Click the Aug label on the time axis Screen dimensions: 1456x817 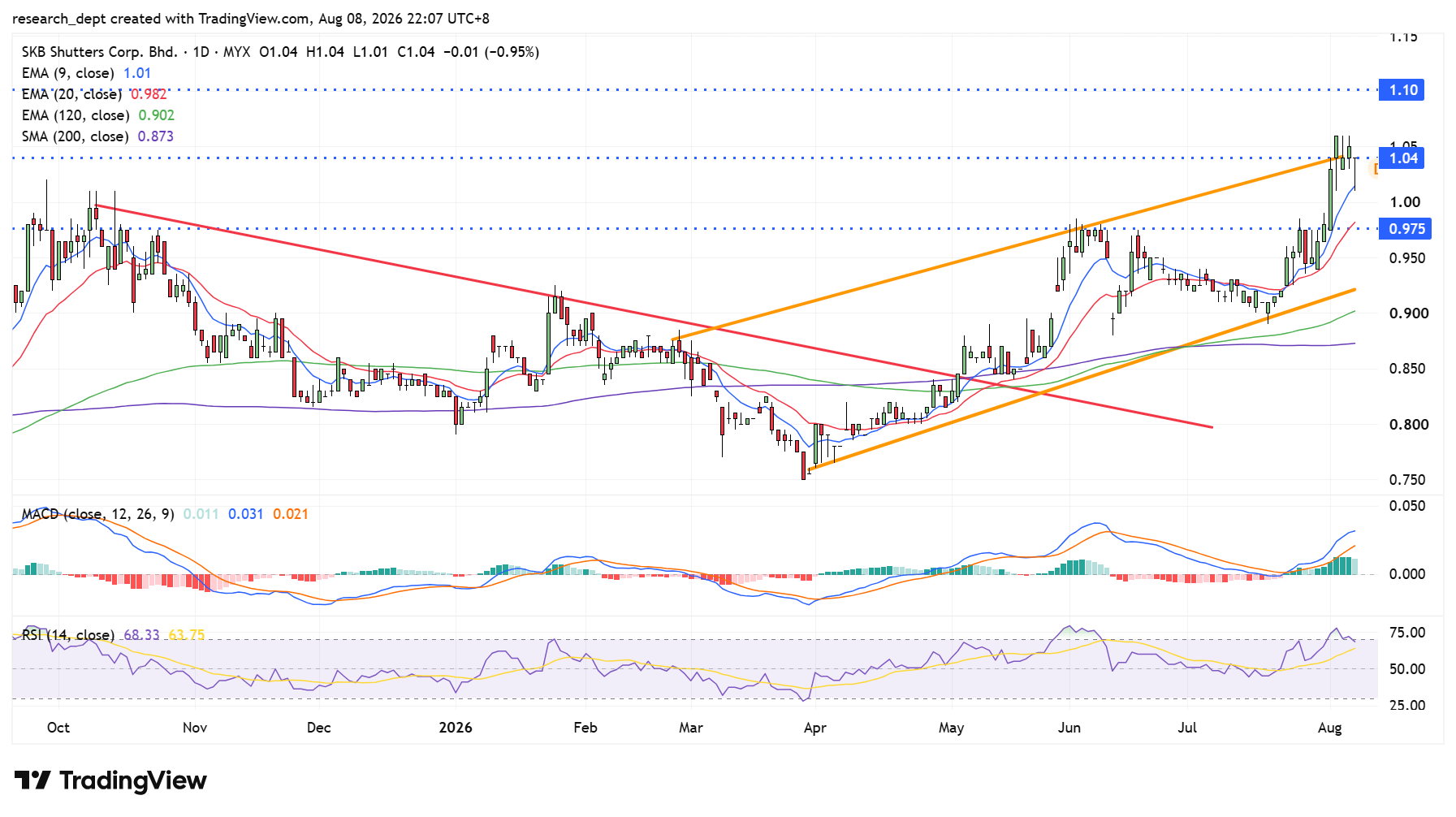(1330, 728)
